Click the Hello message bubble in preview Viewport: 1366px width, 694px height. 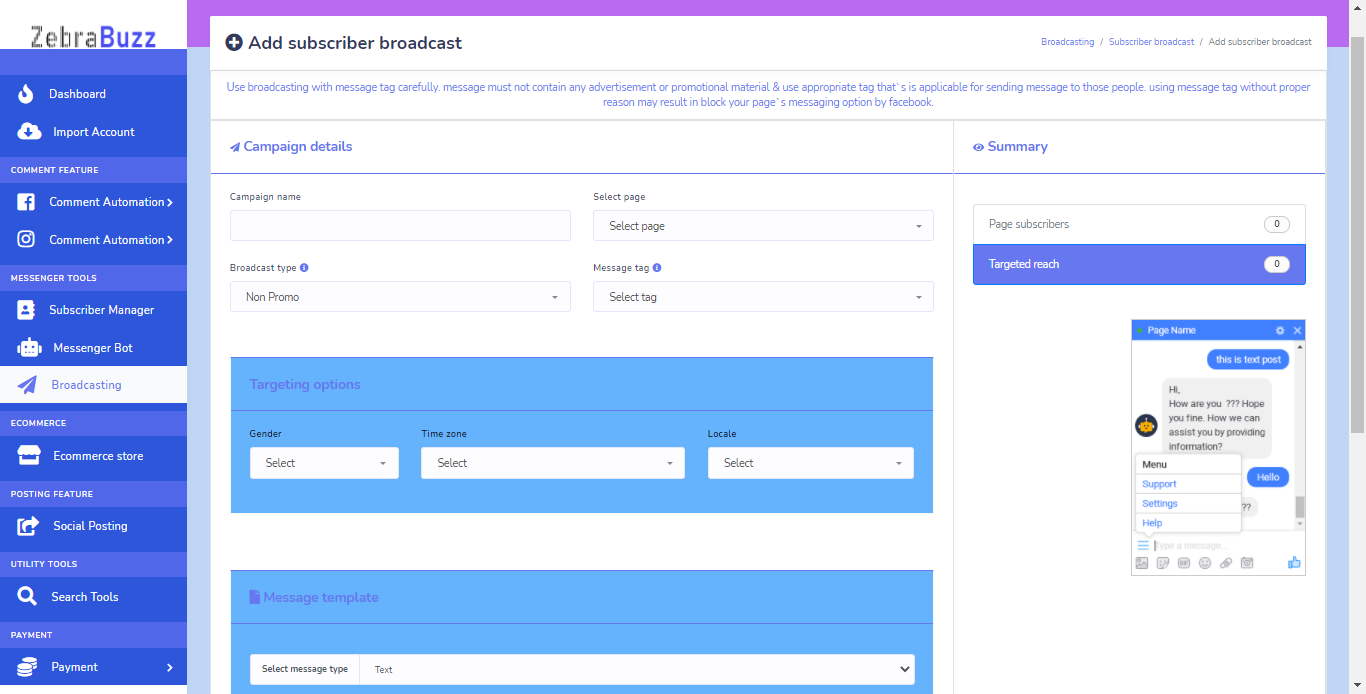pos(1268,477)
